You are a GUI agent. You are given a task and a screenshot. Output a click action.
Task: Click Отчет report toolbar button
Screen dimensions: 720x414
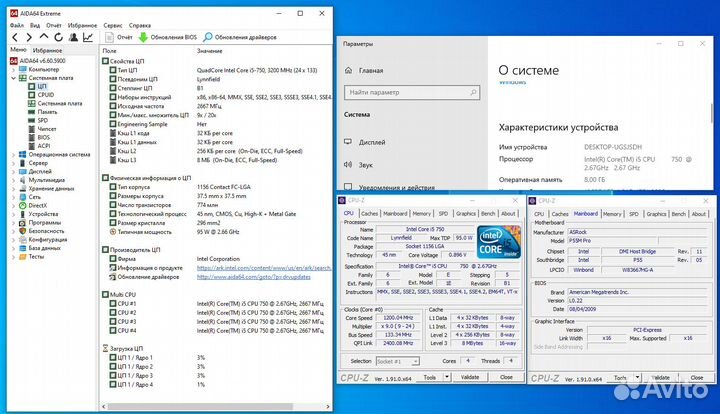coord(119,37)
